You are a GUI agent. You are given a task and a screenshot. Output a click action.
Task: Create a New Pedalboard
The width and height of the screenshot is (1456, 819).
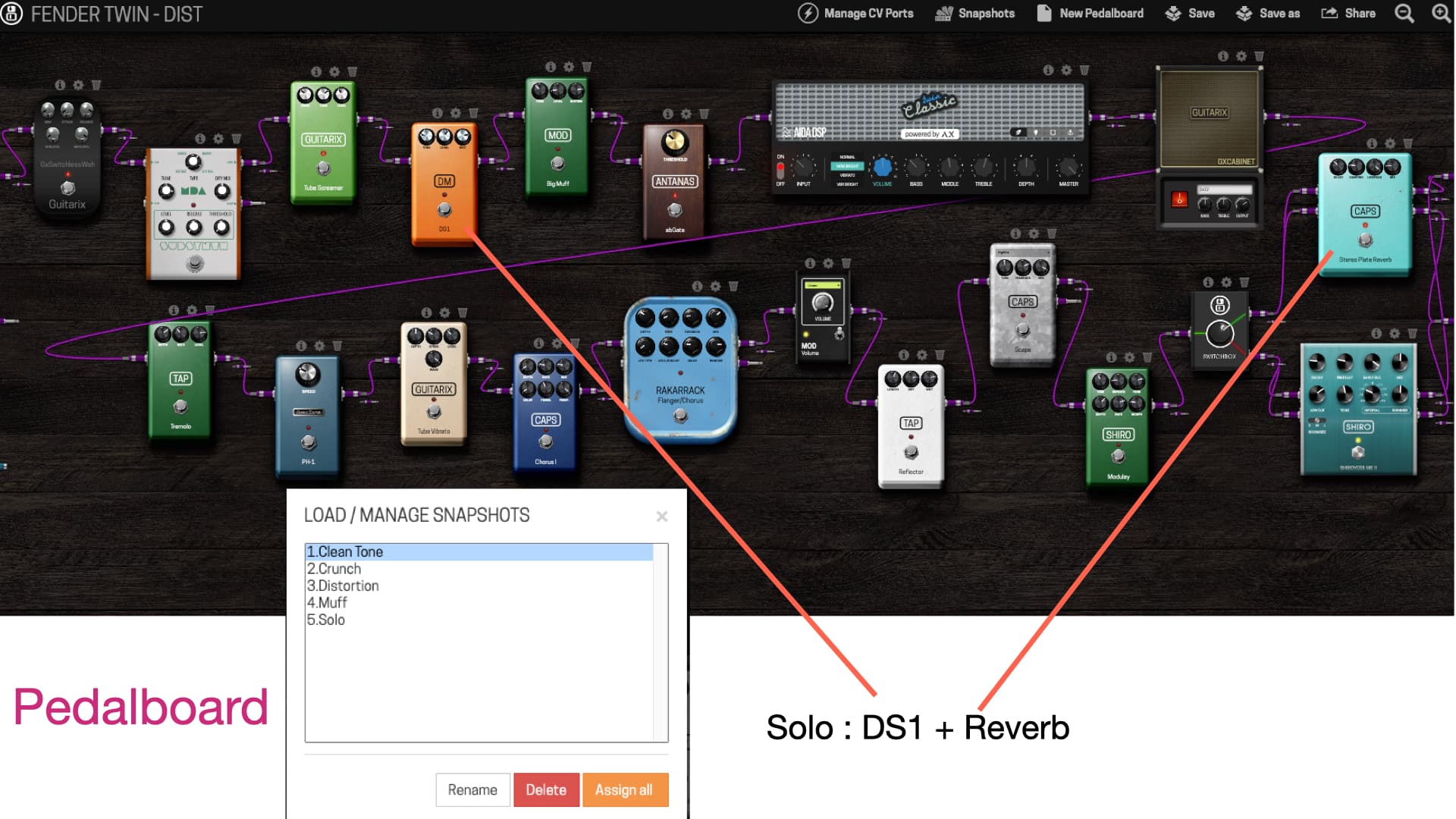coord(1090,14)
